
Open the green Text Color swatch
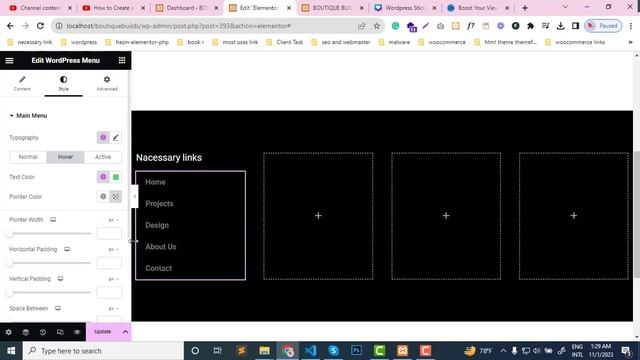tap(116, 177)
